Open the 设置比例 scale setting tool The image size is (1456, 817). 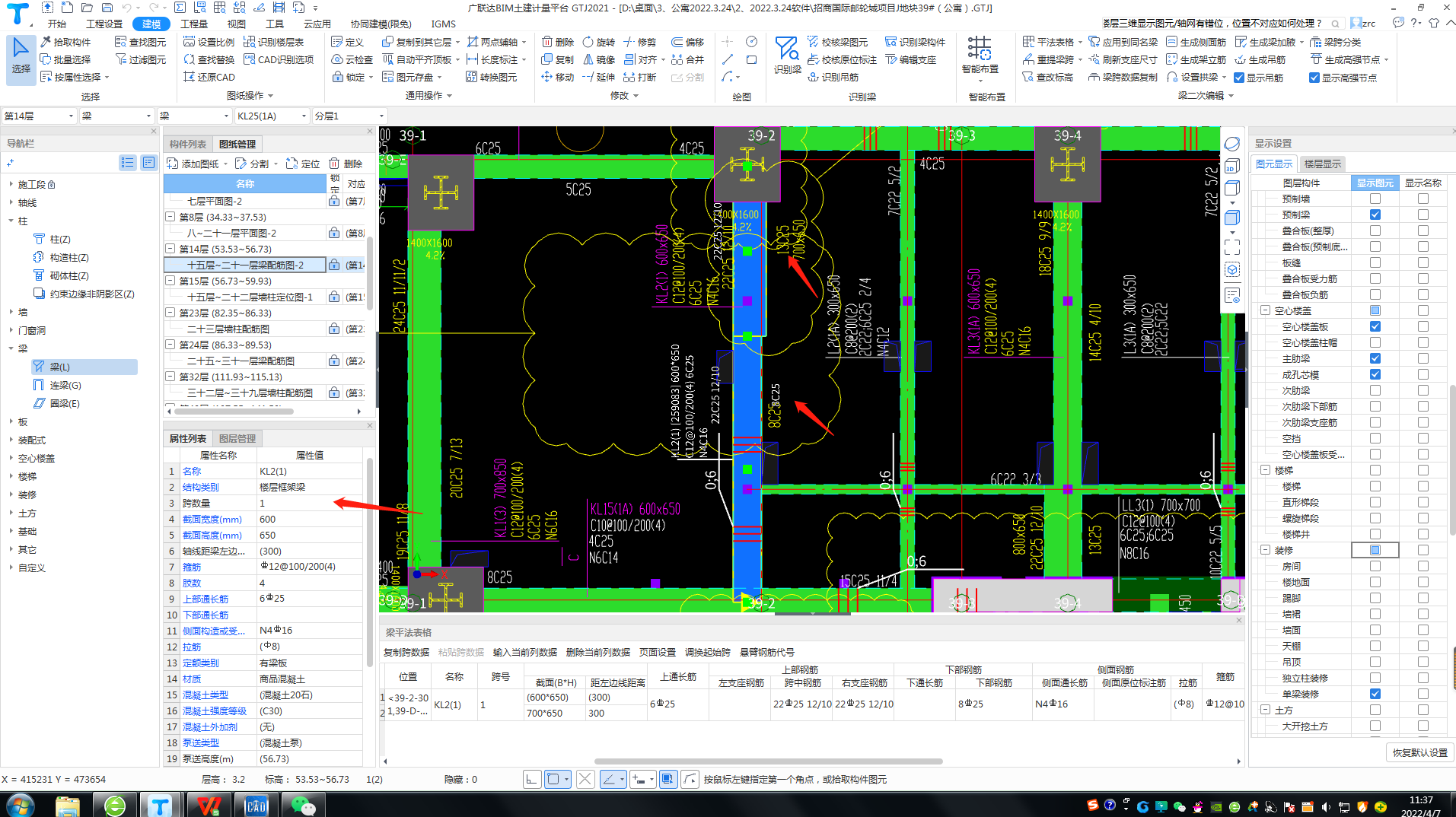[x=209, y=42]
